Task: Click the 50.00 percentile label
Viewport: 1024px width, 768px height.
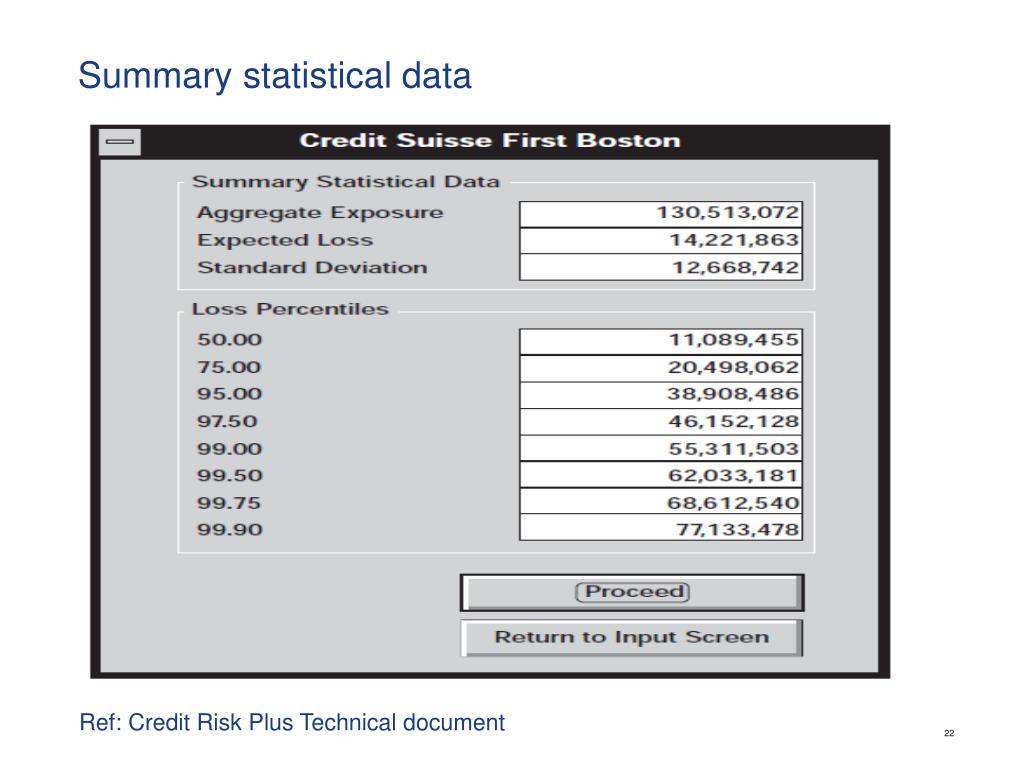Action: [x=229, y=340]
